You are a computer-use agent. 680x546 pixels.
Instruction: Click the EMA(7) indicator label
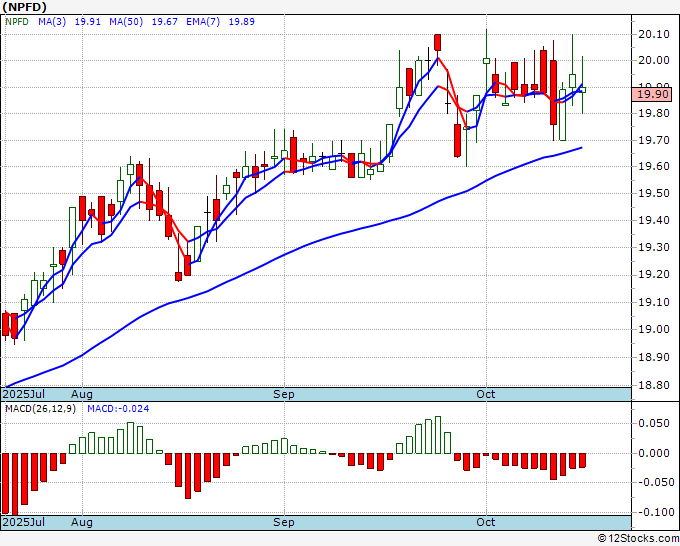pyautogui.click(x=203, y=22)
